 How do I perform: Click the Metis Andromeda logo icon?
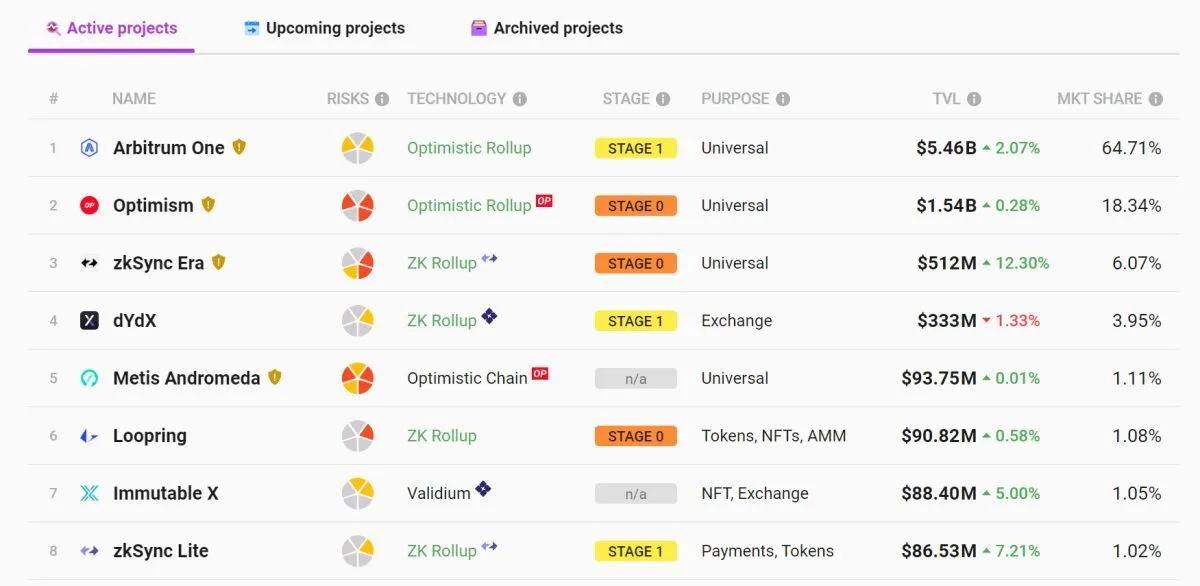89,379
